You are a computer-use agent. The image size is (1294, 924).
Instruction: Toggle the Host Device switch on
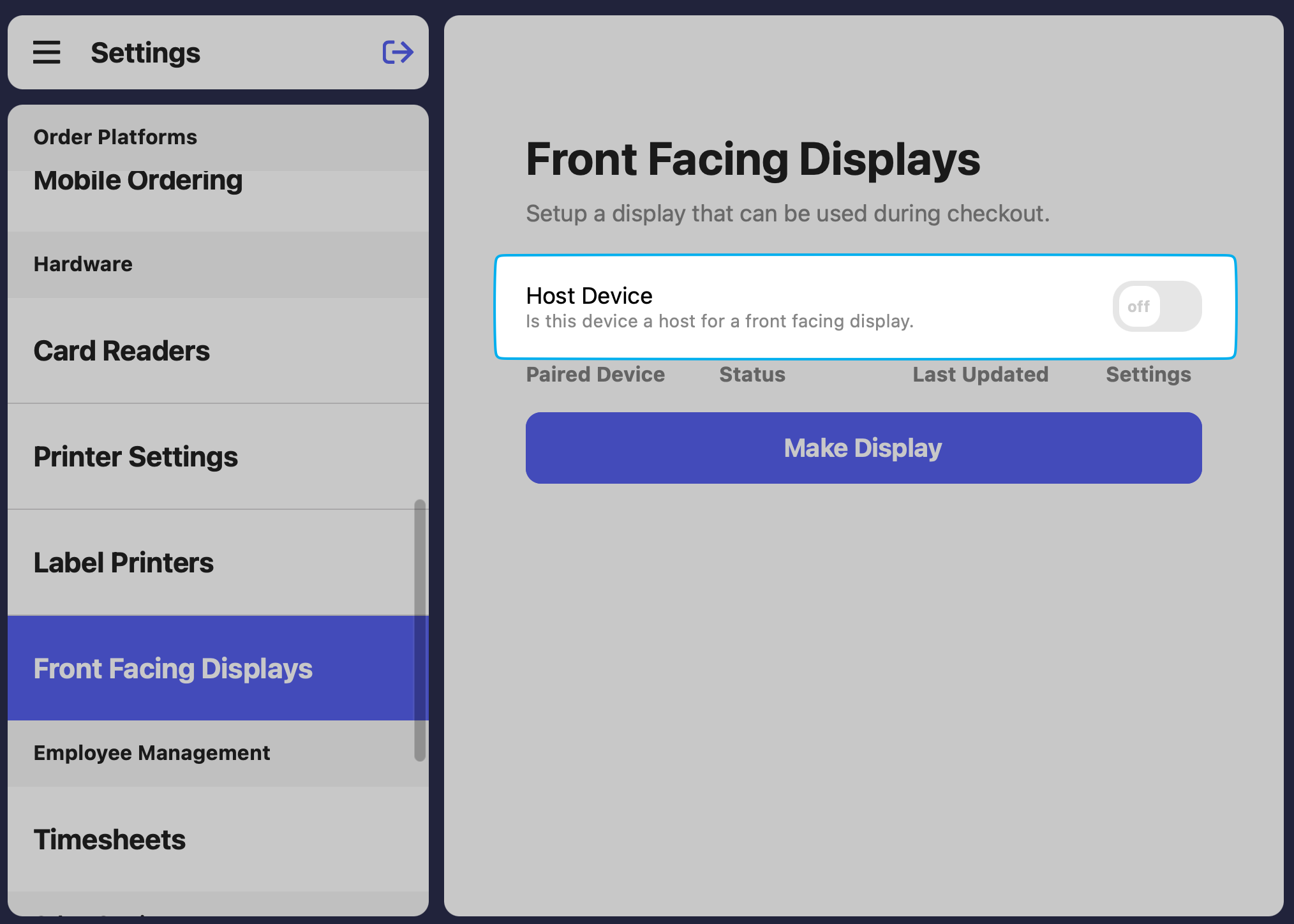pos(1156,306)
